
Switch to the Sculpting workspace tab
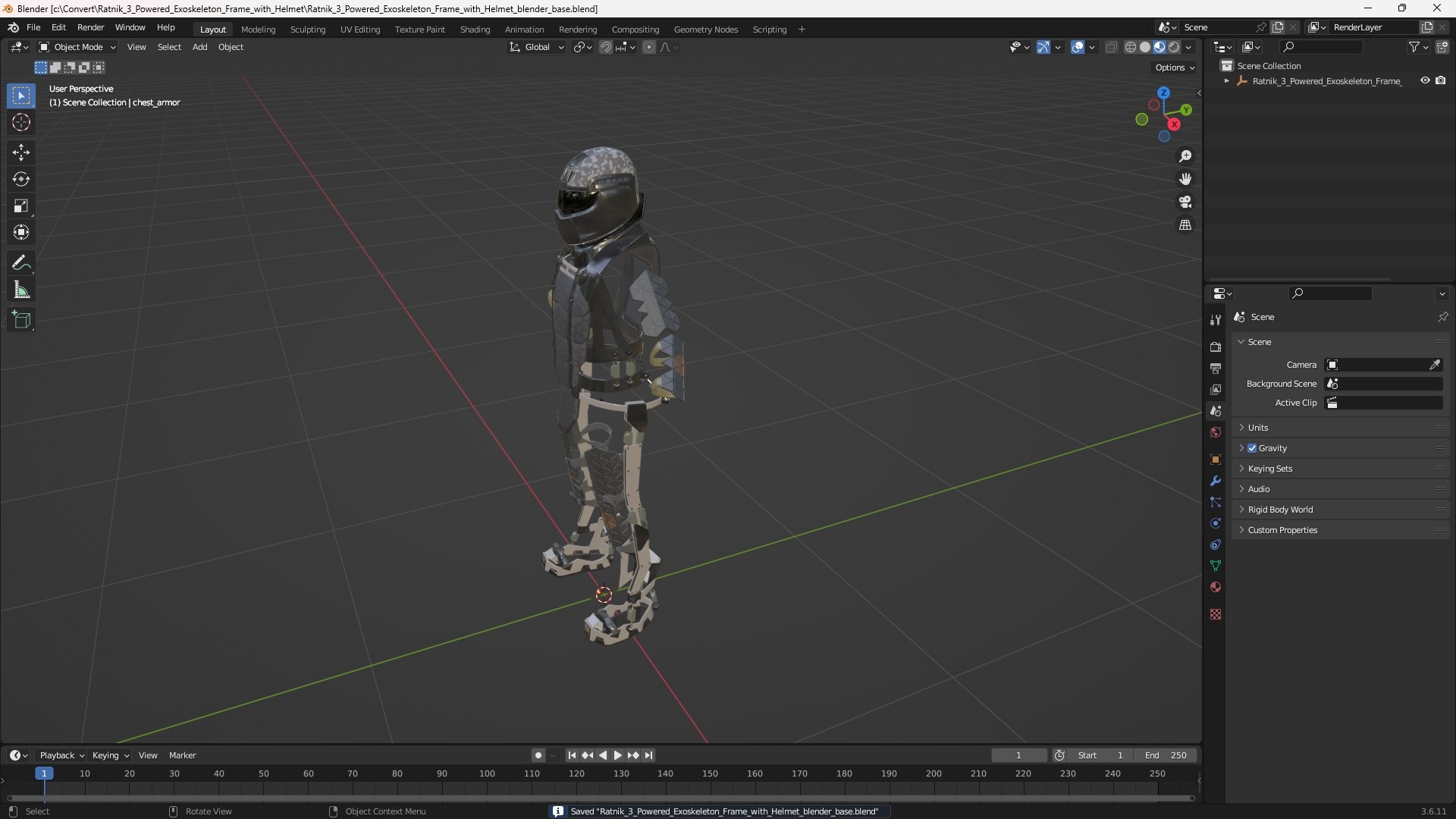pos(307,29)
